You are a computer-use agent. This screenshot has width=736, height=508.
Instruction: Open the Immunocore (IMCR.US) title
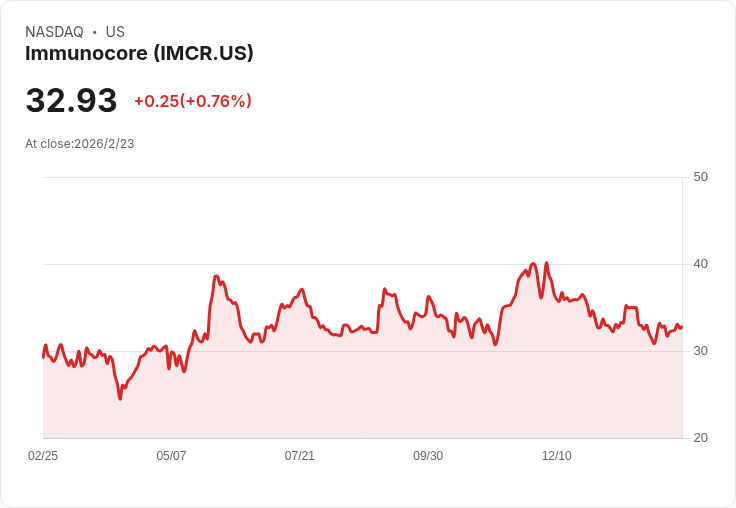click(139, 53)
